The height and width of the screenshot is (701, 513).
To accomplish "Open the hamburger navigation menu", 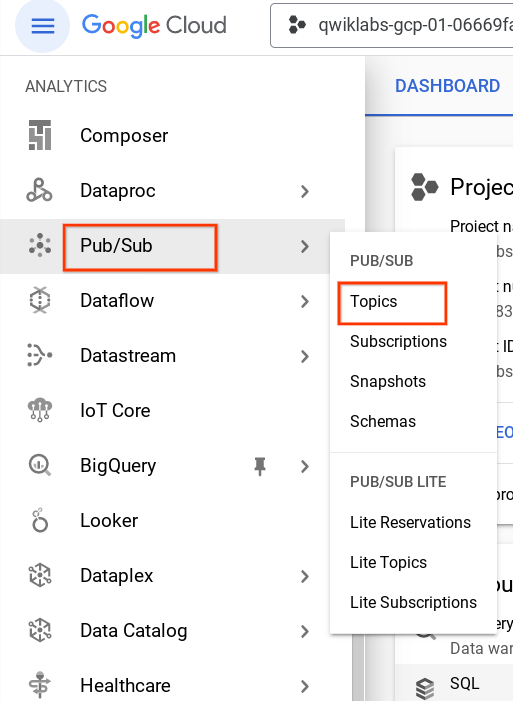I will (x=42, y=26).
